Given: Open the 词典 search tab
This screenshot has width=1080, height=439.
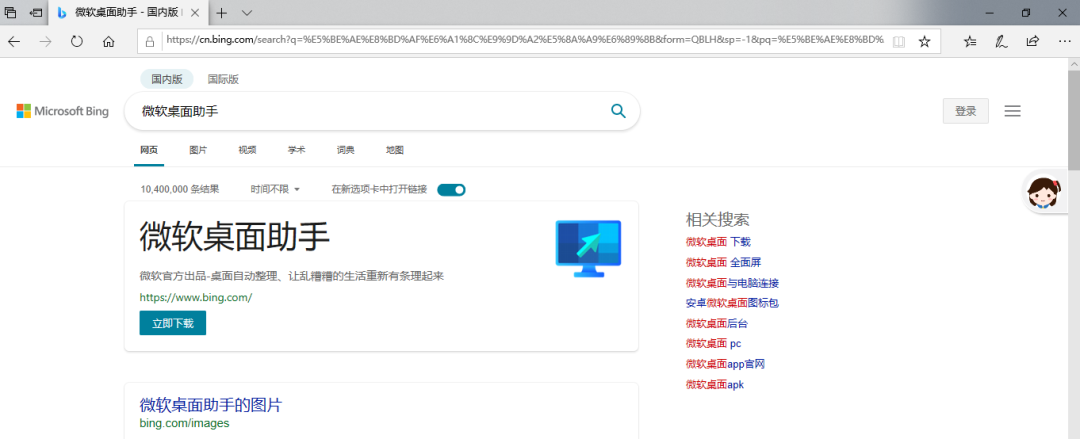Looking at the screenshot, I should (x=346, y=150).
